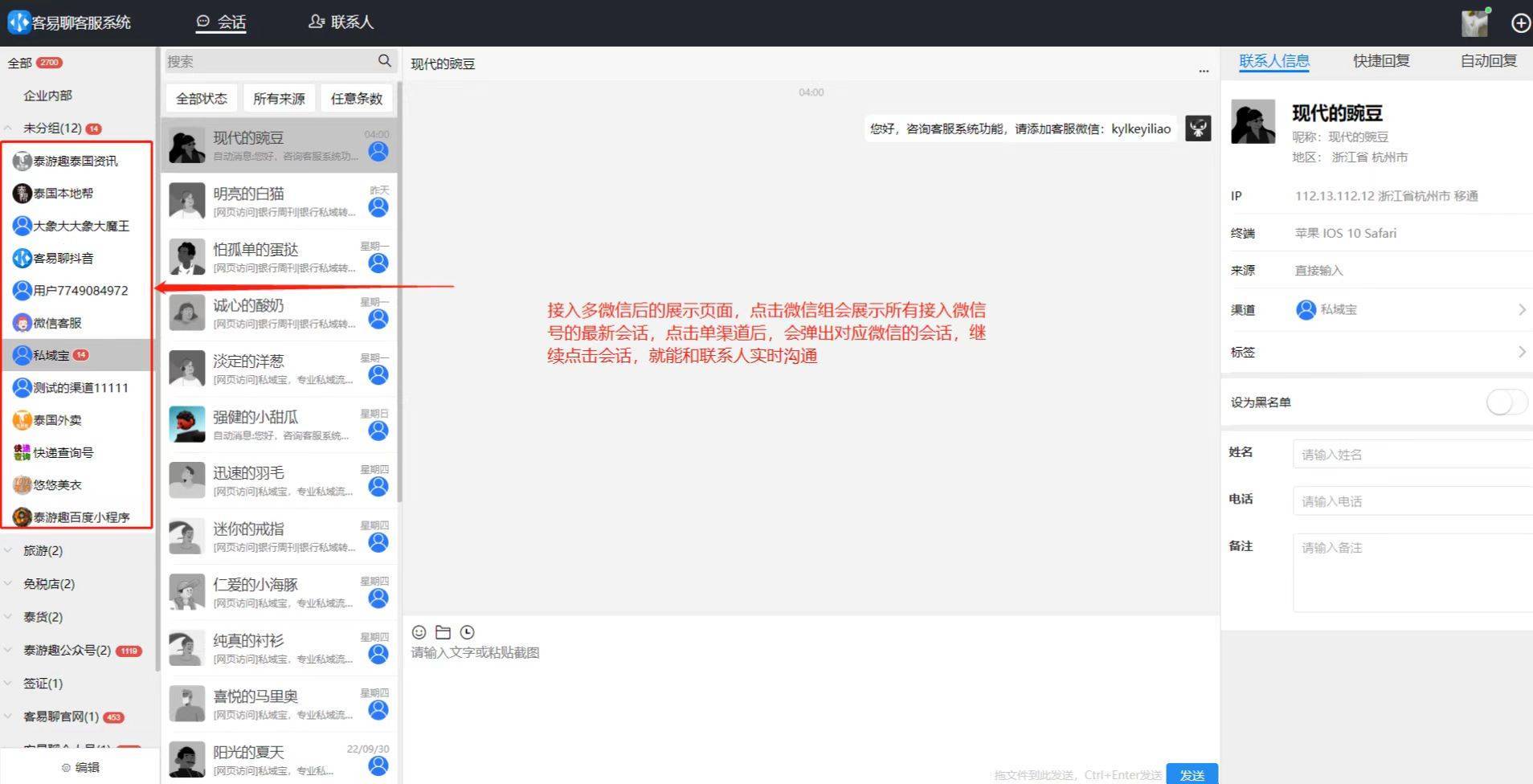Expand the 标签 chevron in contact info
The width and height of the screenshot is (1533, 784).
(x=1523, y=351)
